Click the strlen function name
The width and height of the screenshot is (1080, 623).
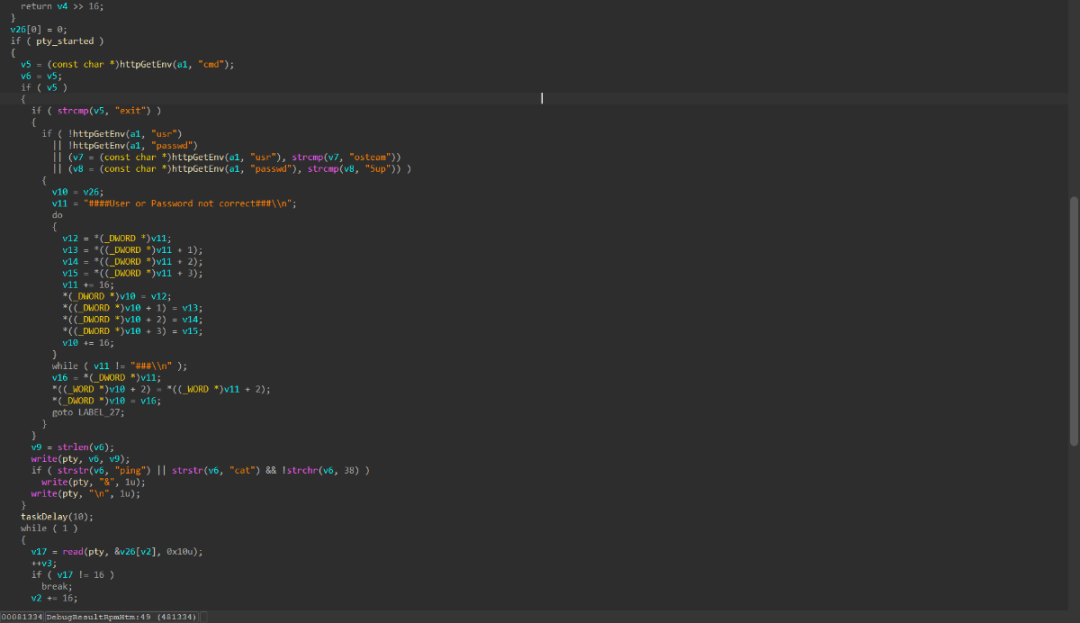pos(72,447)
